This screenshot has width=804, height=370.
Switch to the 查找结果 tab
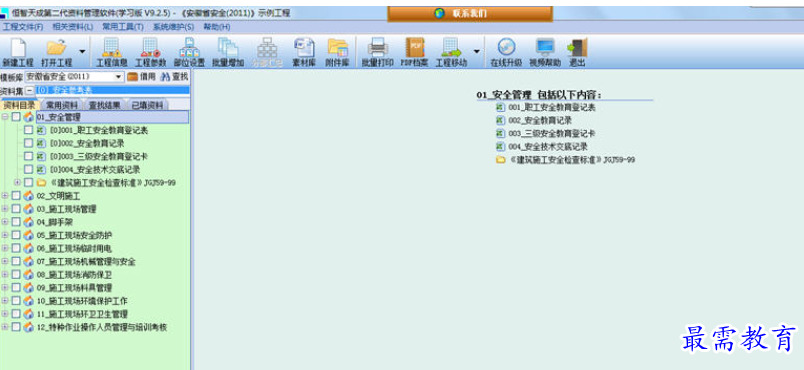[x=105, y=105]
